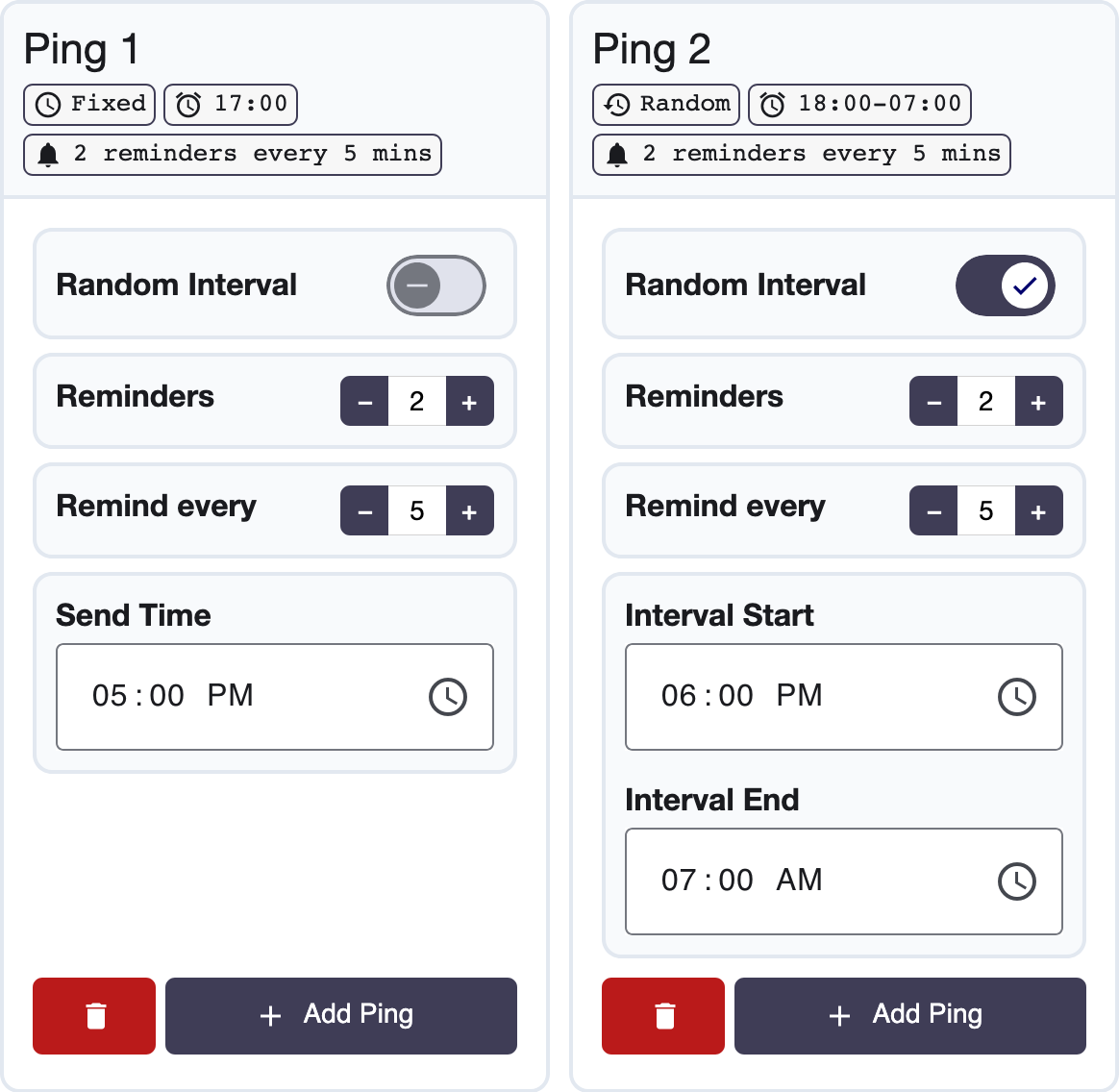Click the red trash icon under Ping 1
Image resolution: width=1119 pixels, height=1092 pixels.
[x=94, y=1016]
